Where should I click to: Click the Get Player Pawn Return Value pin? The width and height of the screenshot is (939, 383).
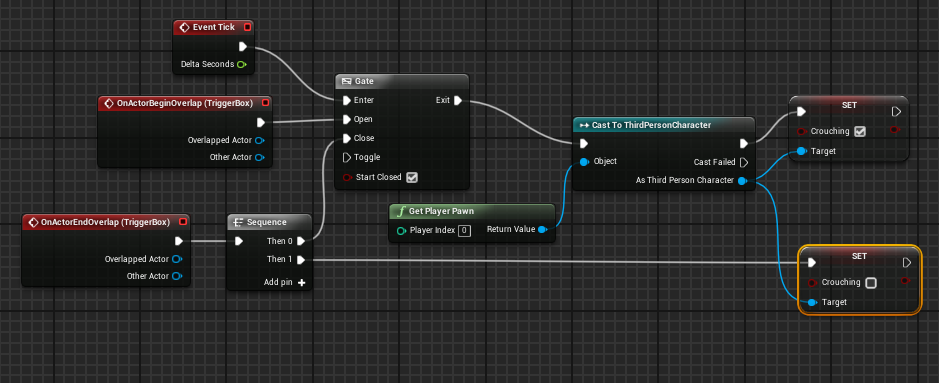542,230
